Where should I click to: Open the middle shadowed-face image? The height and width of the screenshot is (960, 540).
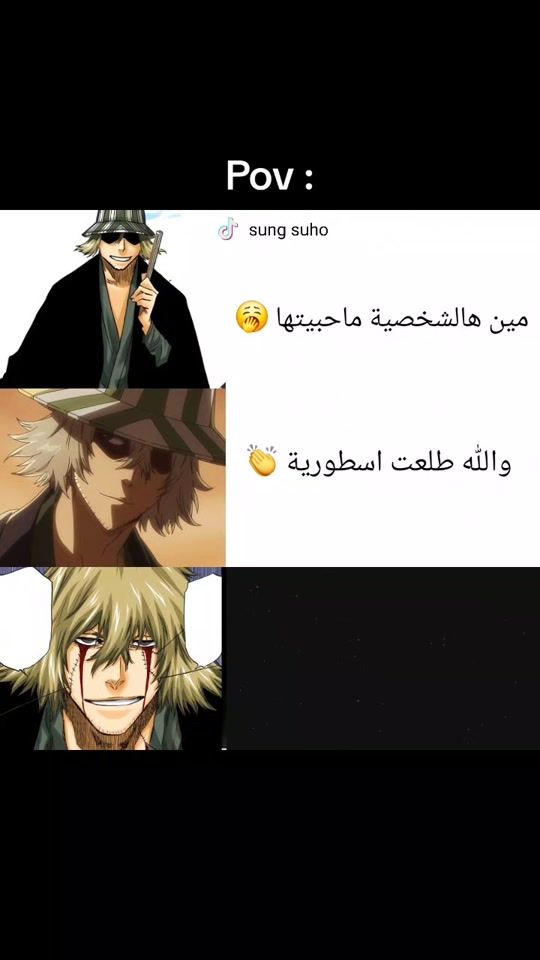coord(113,477)
